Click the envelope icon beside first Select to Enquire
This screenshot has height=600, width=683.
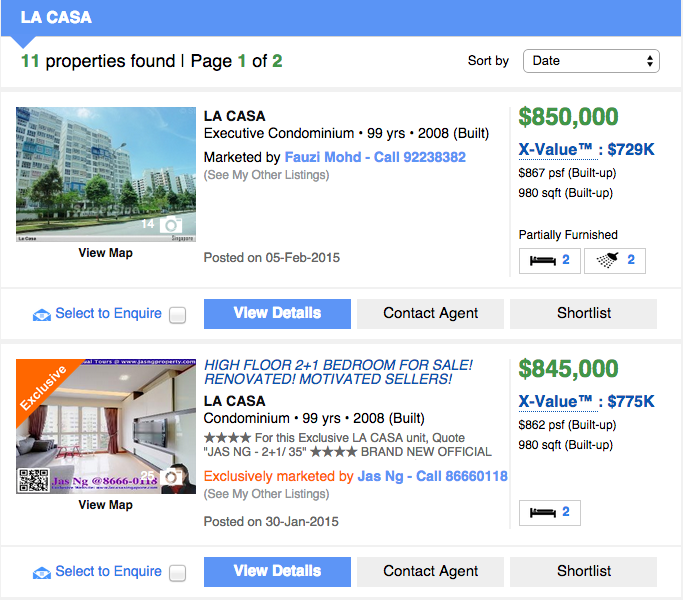[42, 315]
